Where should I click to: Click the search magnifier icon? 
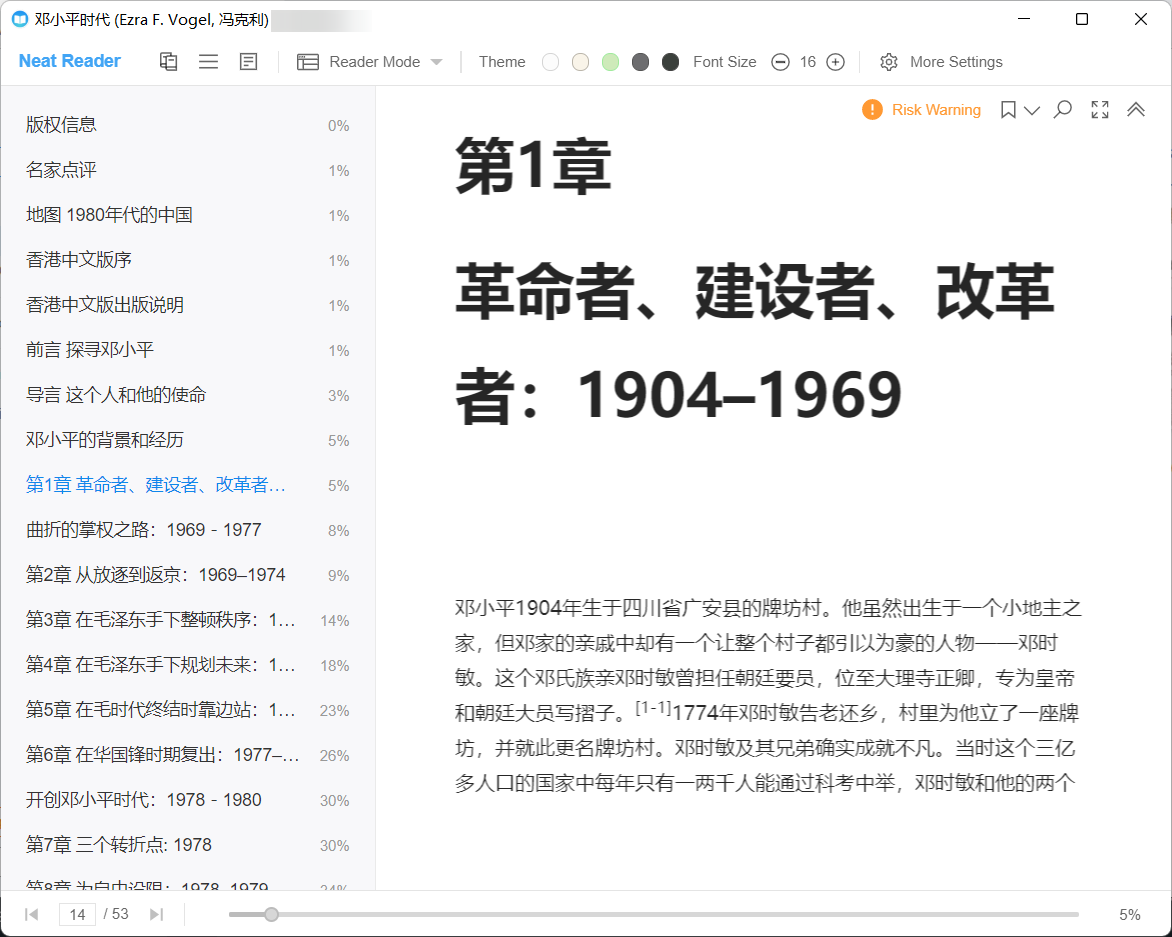point(1063,110)
